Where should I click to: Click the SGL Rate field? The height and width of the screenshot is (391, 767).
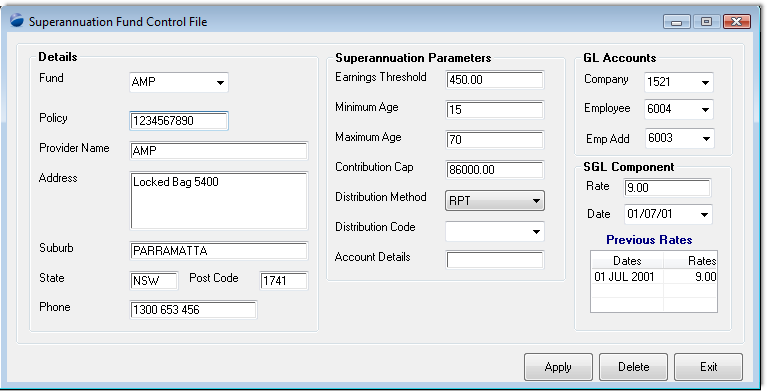click(668, 188)
